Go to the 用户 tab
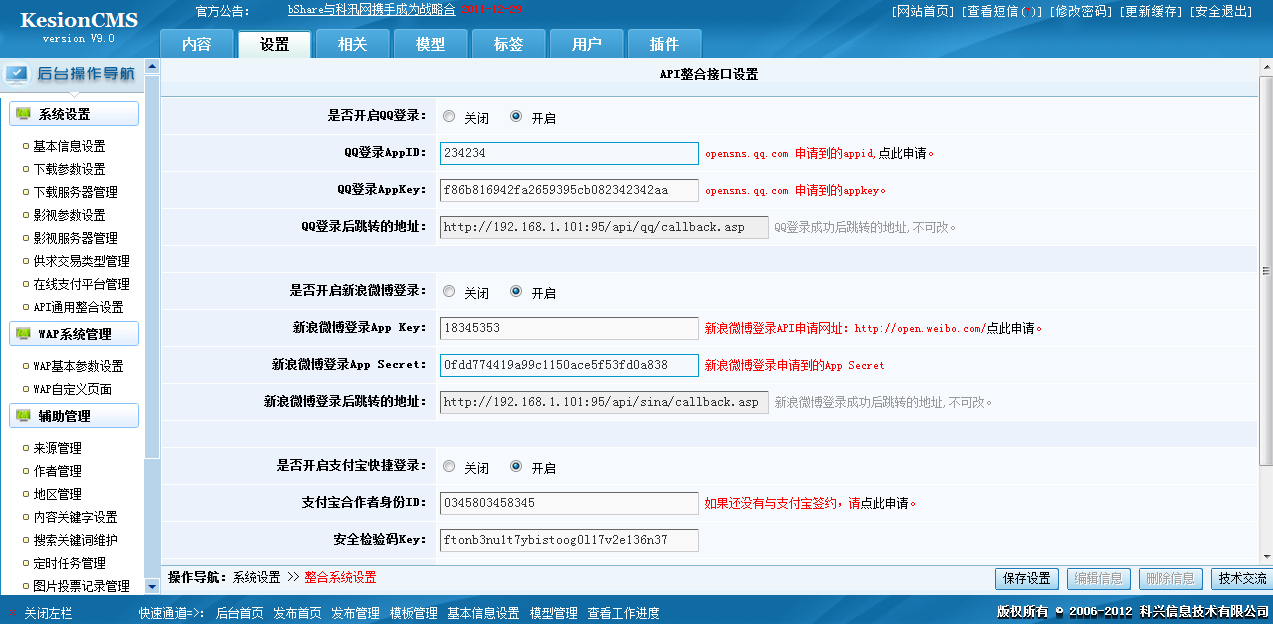1273x624 pixels. [586, 44]
